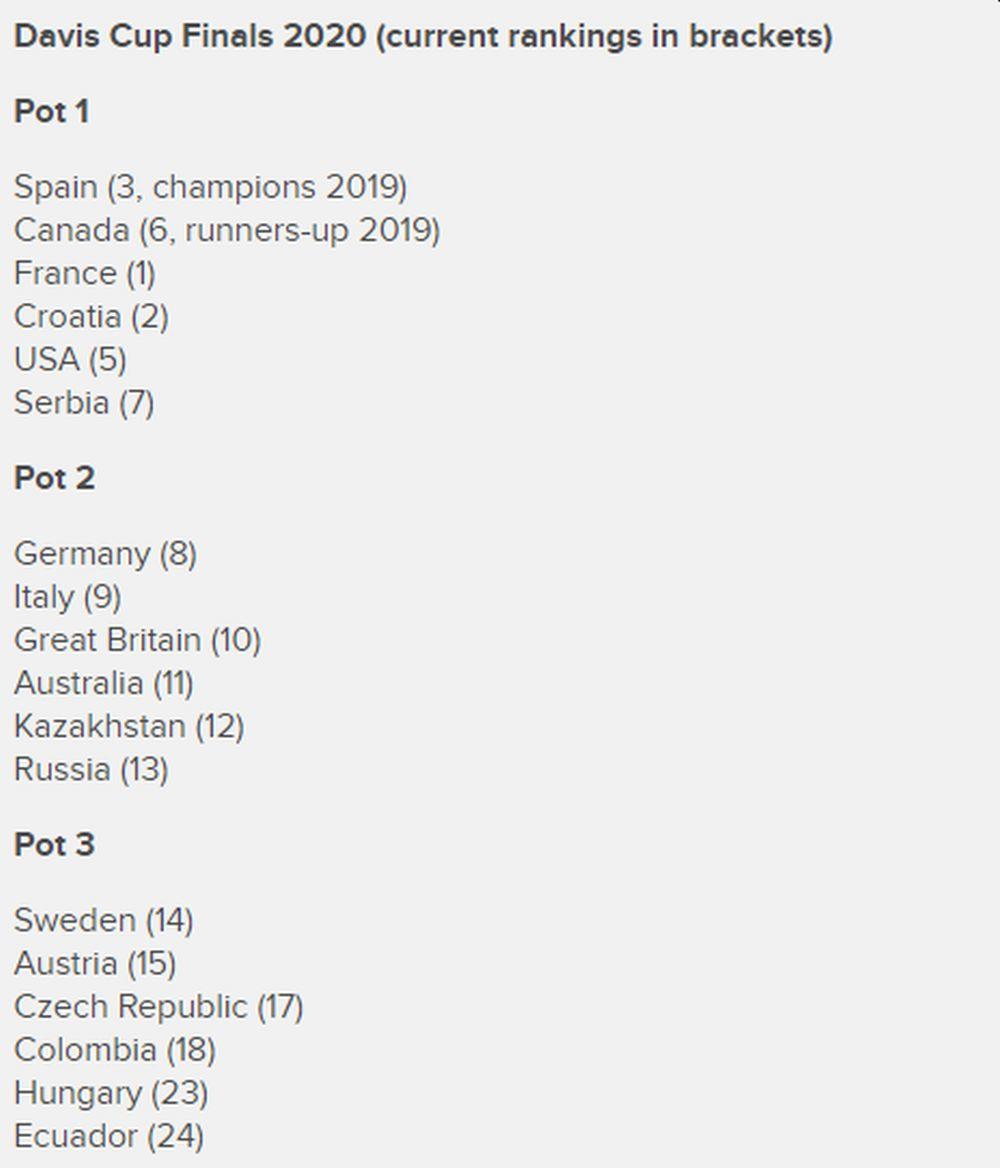Click the Kazakhstan (12) entry
Image resolution: width=1000 pixels, height=1168 pixels.
tap(129, 725)
